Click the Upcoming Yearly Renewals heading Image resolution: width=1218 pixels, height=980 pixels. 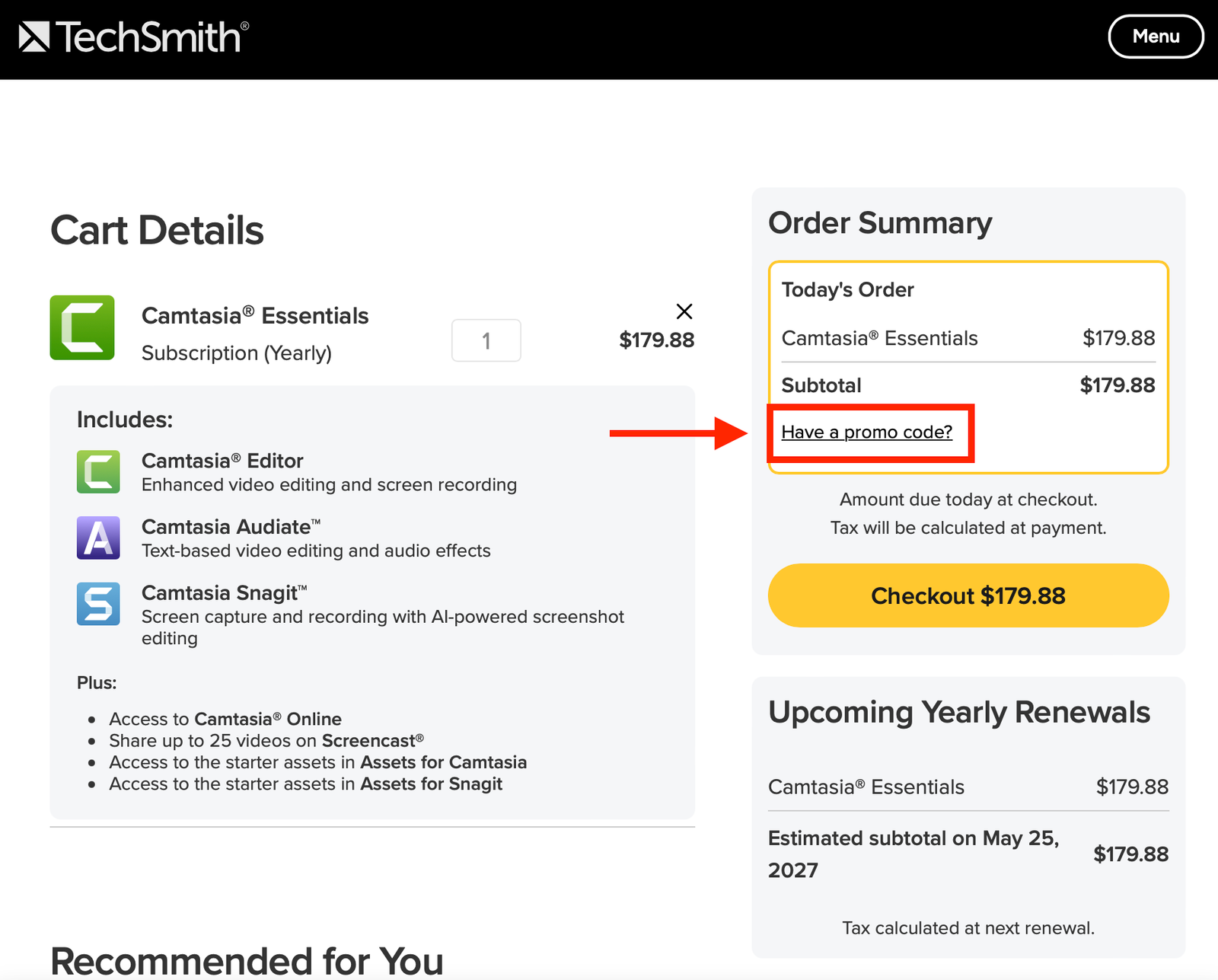(x=959, y=713)
